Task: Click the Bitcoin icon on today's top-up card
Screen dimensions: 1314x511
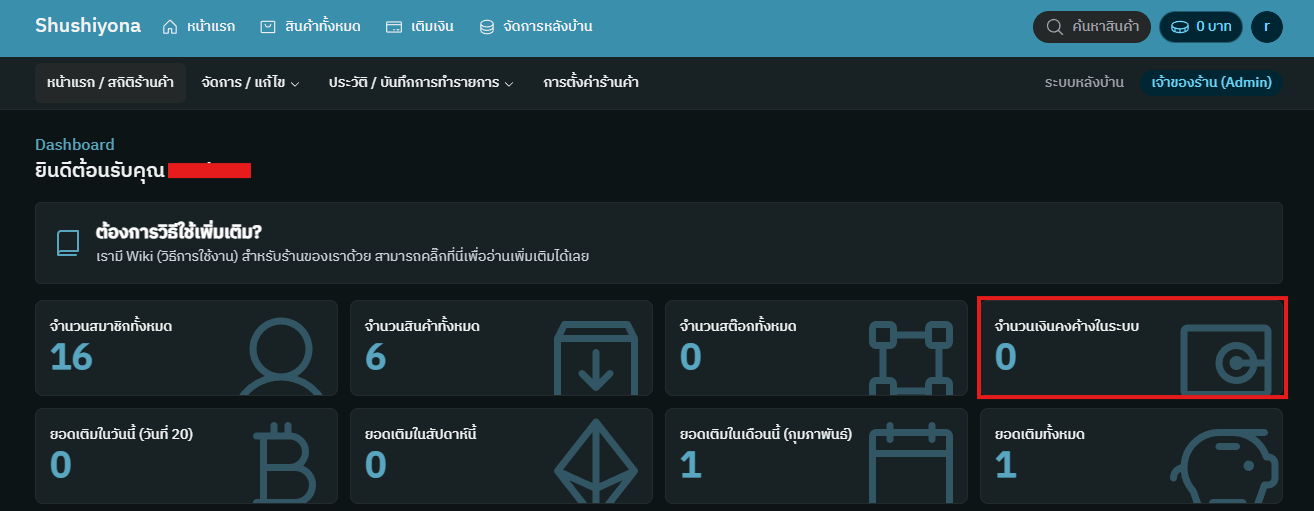Action: pyautogui.click(x=283, y=465)
